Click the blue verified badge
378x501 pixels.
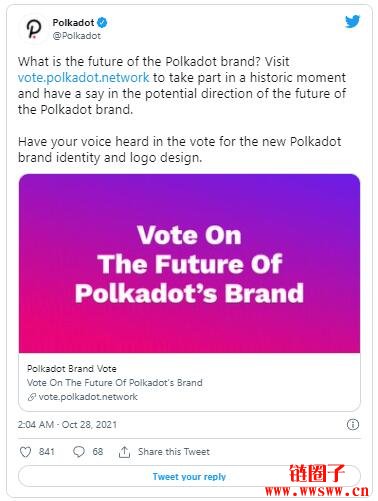pos(102,23)
